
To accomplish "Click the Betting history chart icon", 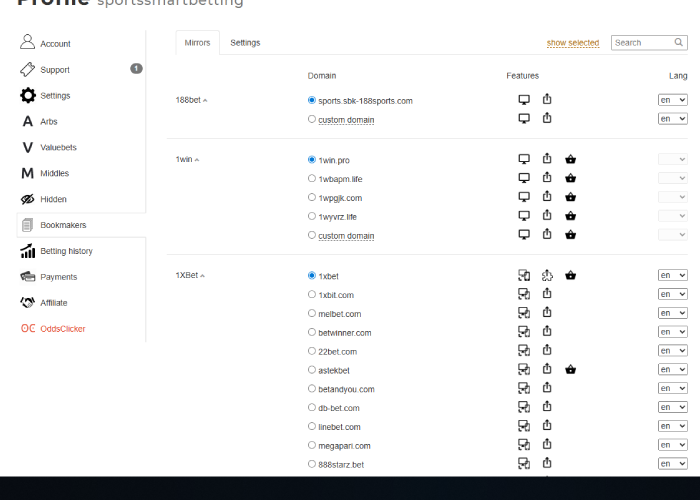I will (27, 251).
